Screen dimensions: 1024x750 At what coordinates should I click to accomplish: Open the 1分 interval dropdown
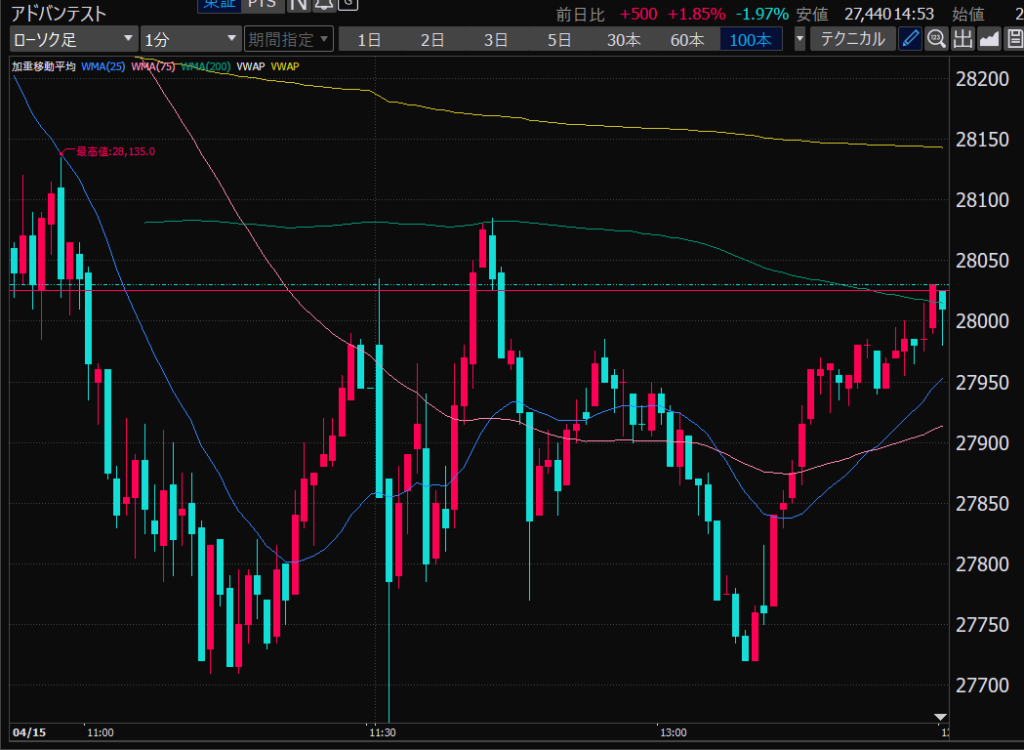click(x=191, y=40)
